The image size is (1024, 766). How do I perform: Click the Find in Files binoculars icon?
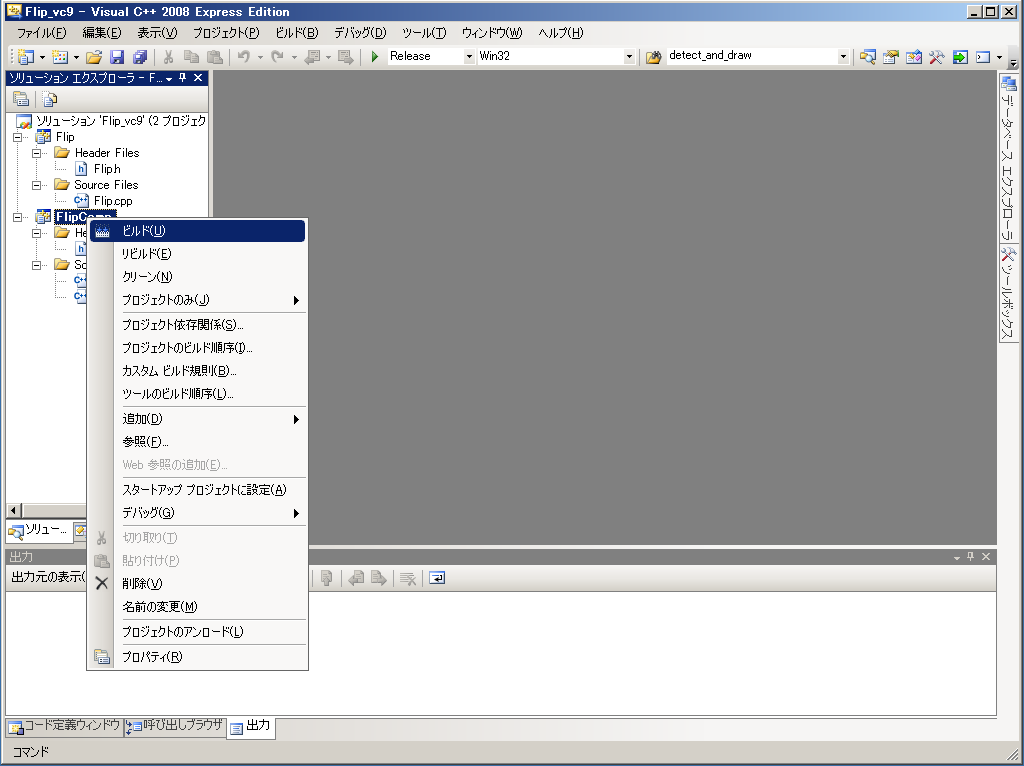[x=654, y=57]
